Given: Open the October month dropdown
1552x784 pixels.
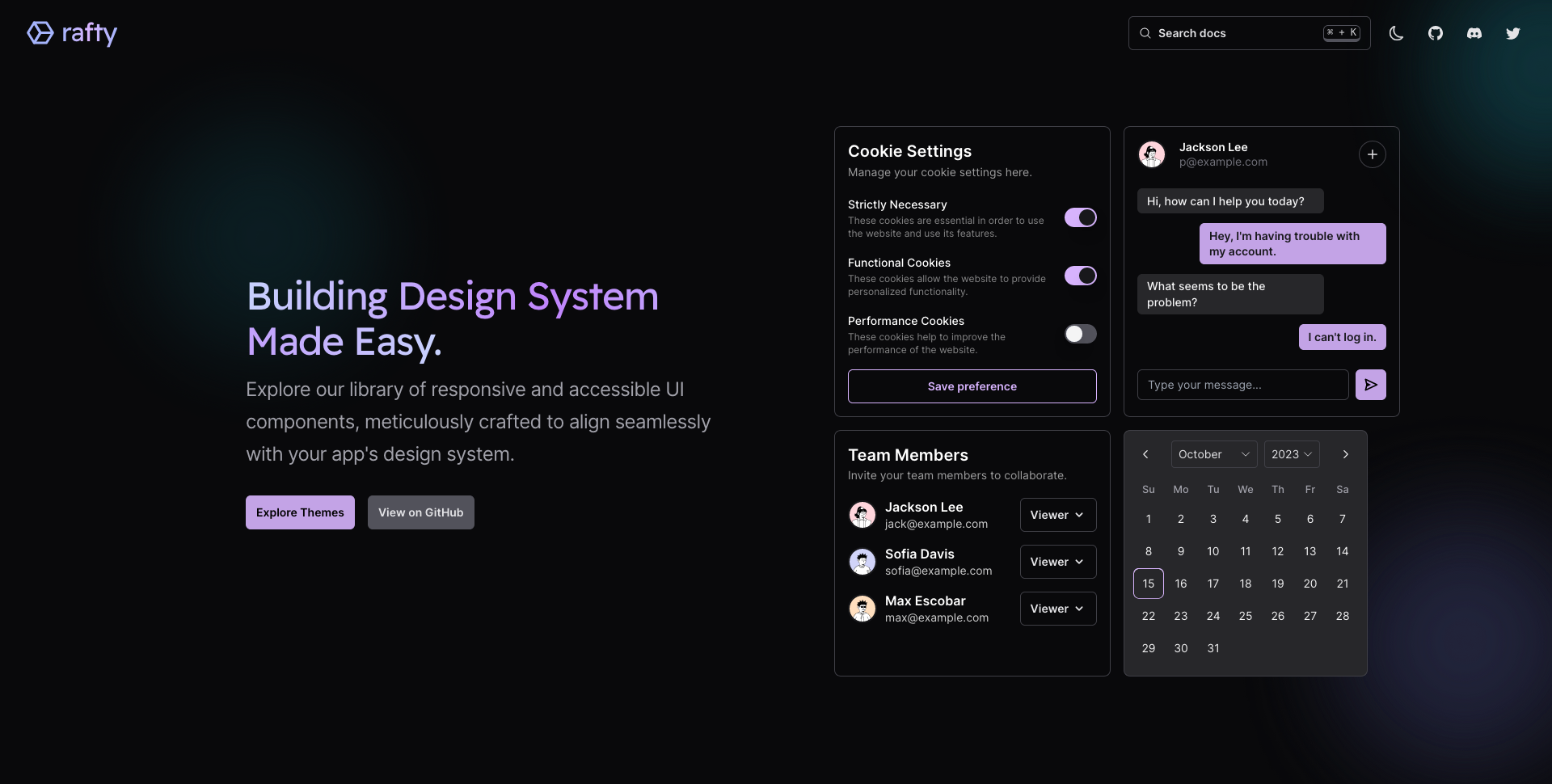Looking at the screenshot, I should pos(1213,454).
